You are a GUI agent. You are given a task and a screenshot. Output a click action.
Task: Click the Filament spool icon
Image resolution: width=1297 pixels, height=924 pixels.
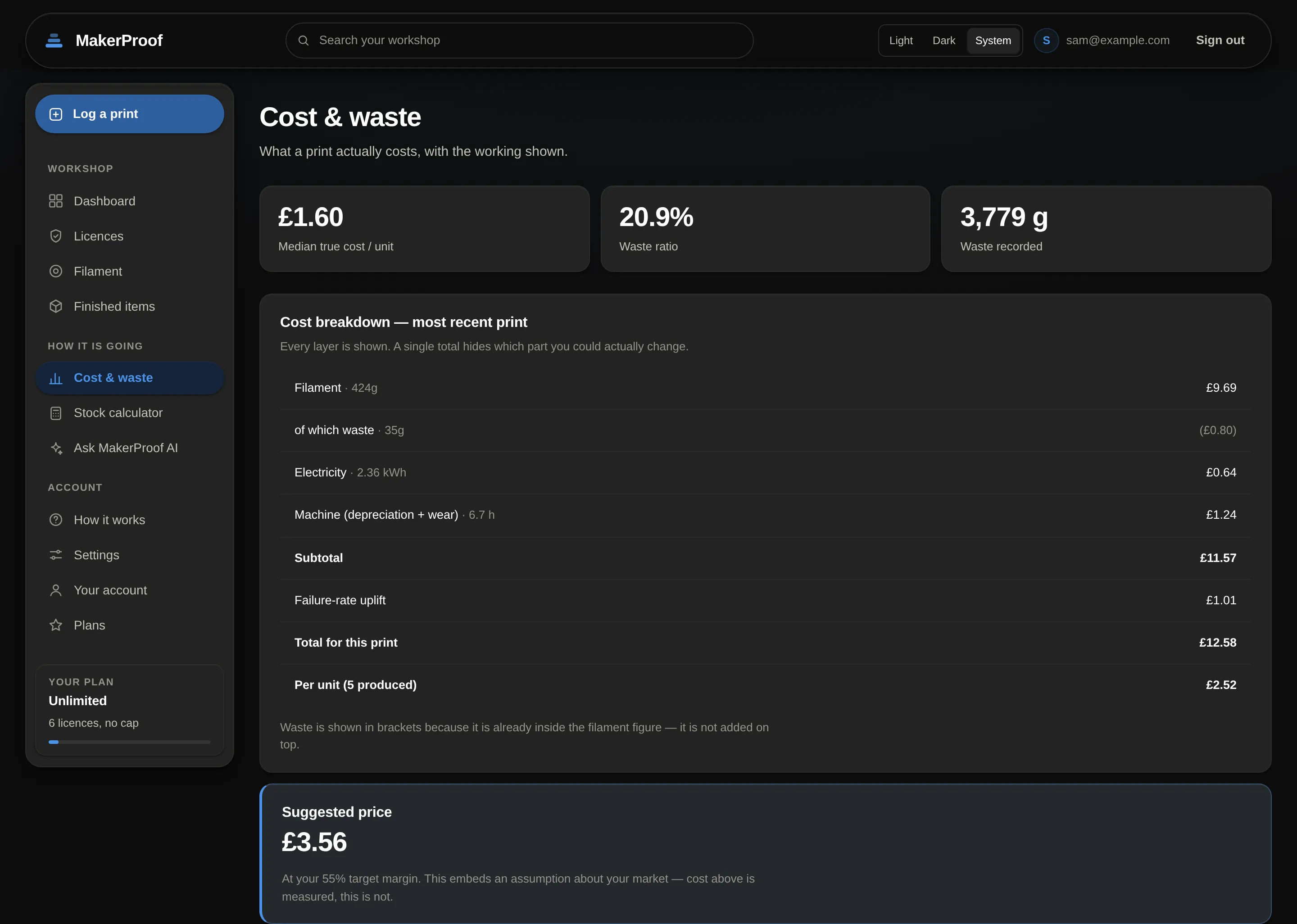[x=56, y=272]
